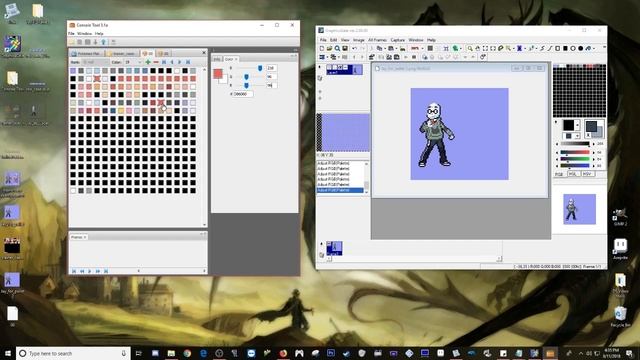Open the Help menu in Console Tool
Viewport: 640px width, 360px height.
click(99, 33)
